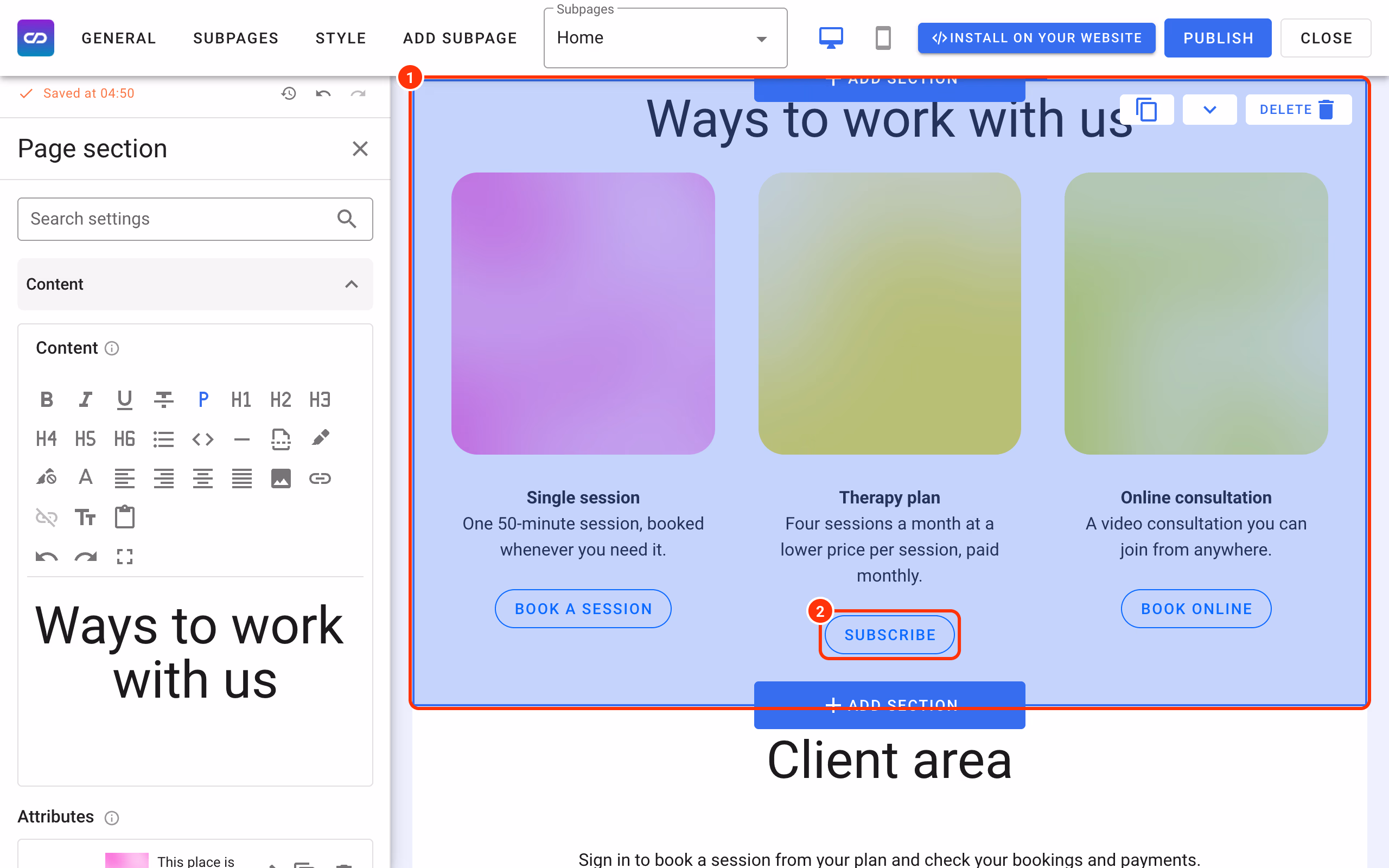Open the font size tool

pos(86,517)
